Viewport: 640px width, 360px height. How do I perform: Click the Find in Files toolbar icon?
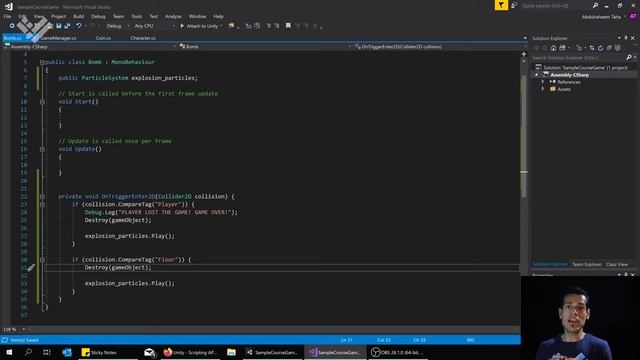(231, 26)
